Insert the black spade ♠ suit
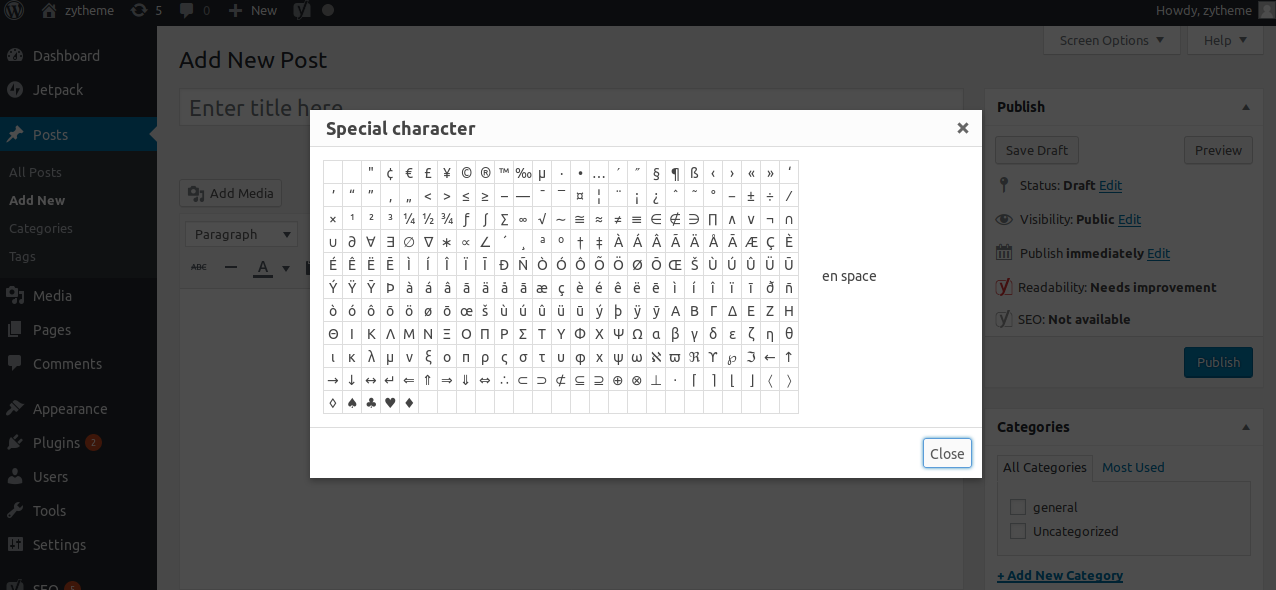 pos(352,403)
